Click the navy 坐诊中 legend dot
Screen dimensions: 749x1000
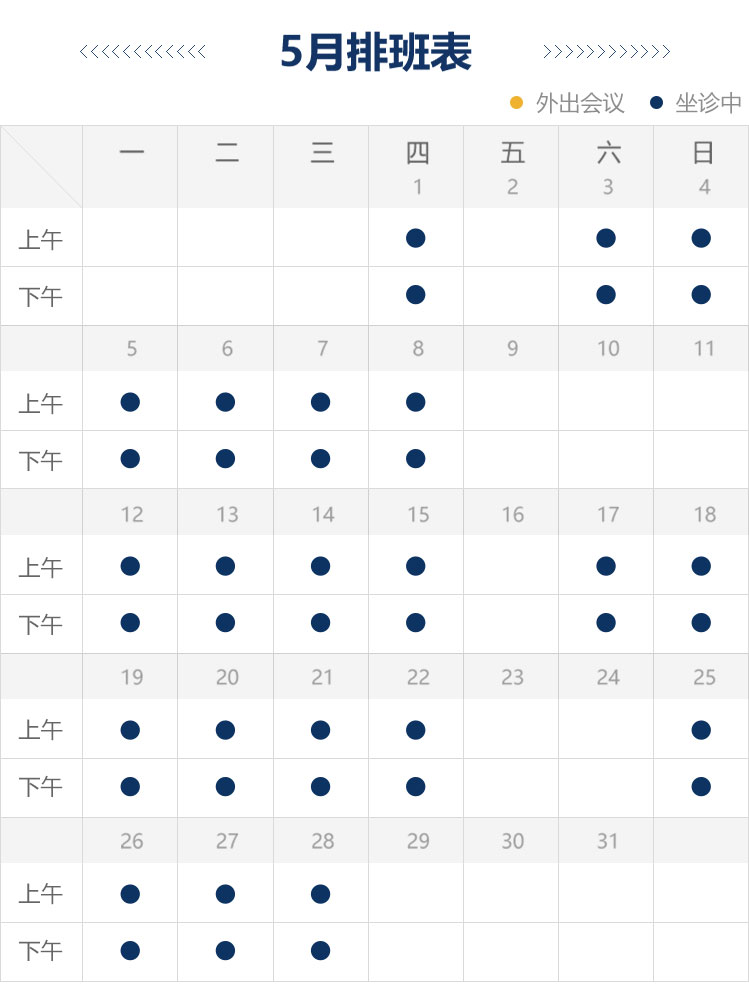[x=656, y=103]
